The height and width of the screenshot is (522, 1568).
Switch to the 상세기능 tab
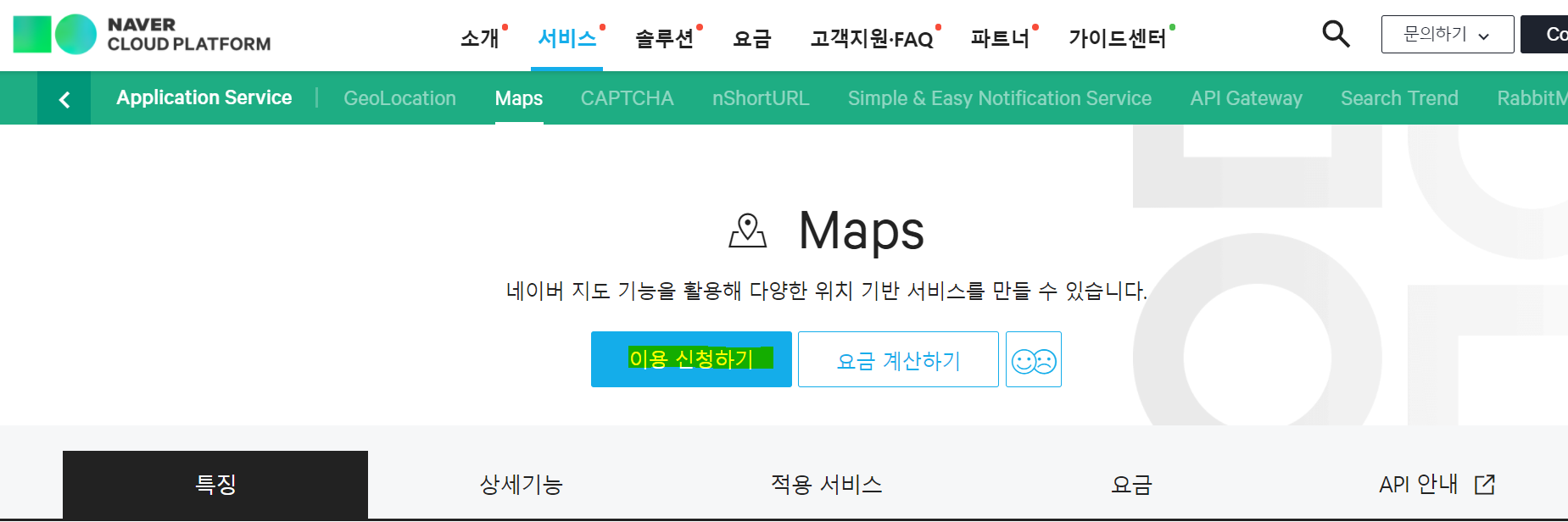point(521,485)
